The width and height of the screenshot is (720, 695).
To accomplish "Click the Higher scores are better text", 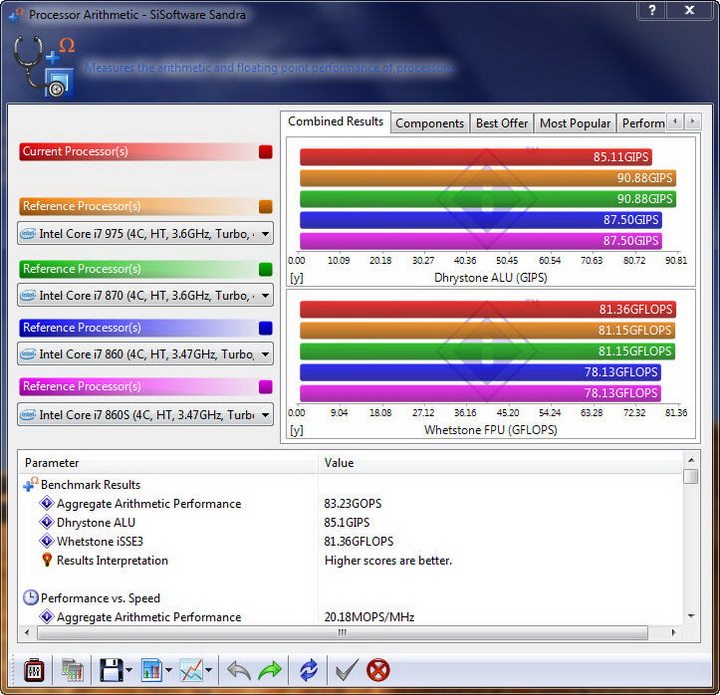I will click(x=388, y=560).
